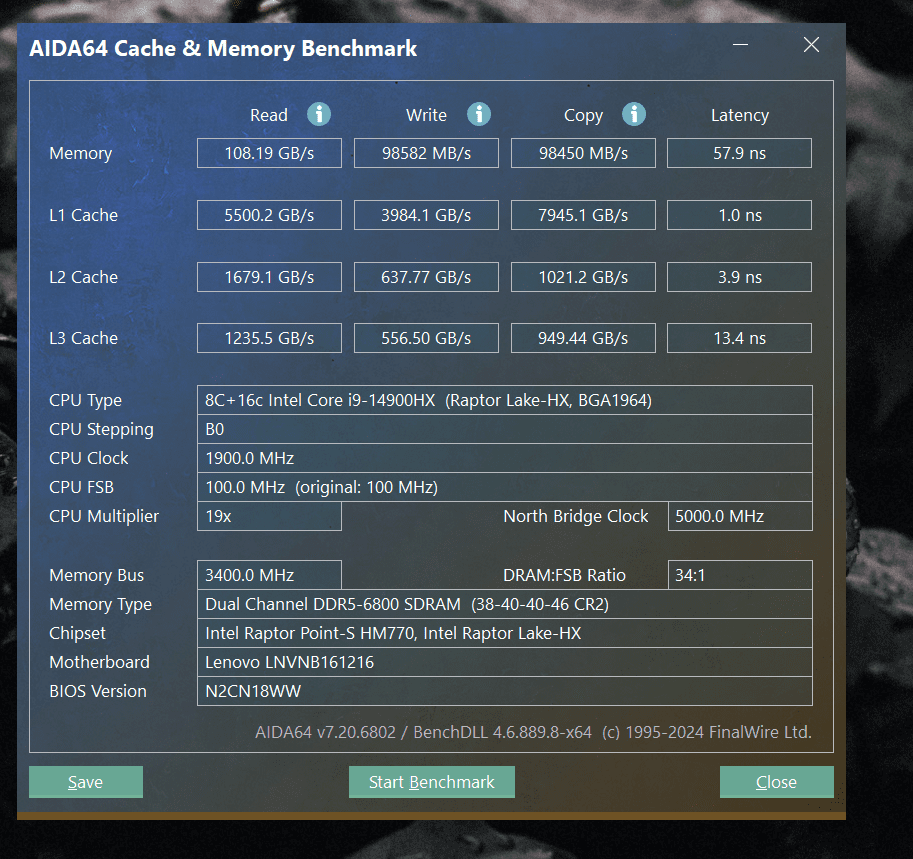Select L1 Cache copy 7945.1 GB/s
The image size is (913, 859).
(583, 215)
